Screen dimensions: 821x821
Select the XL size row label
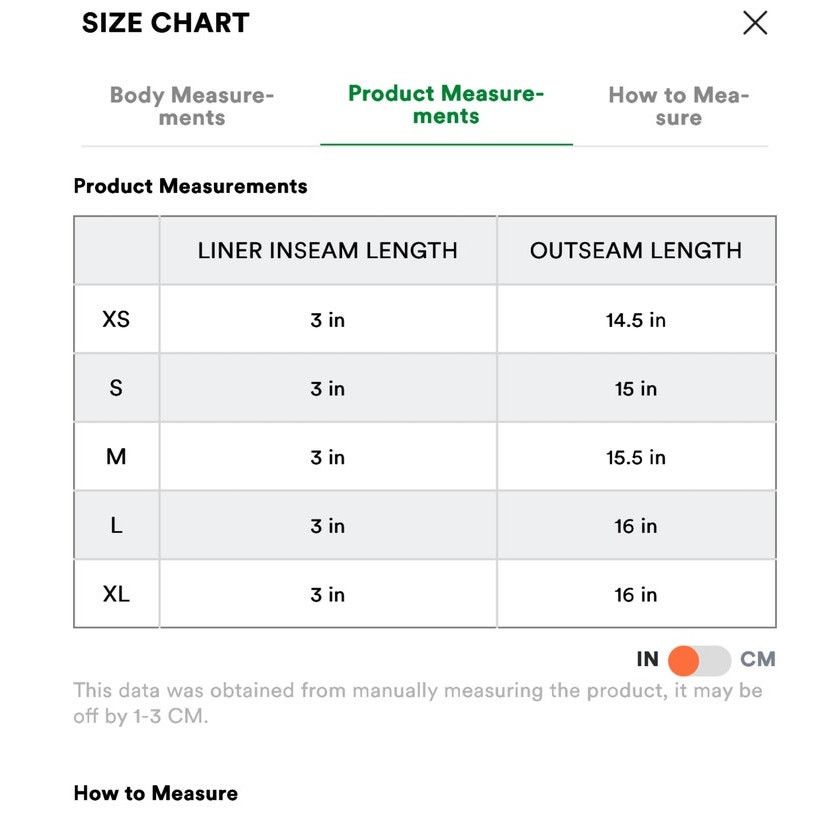[x=116, y=594]
